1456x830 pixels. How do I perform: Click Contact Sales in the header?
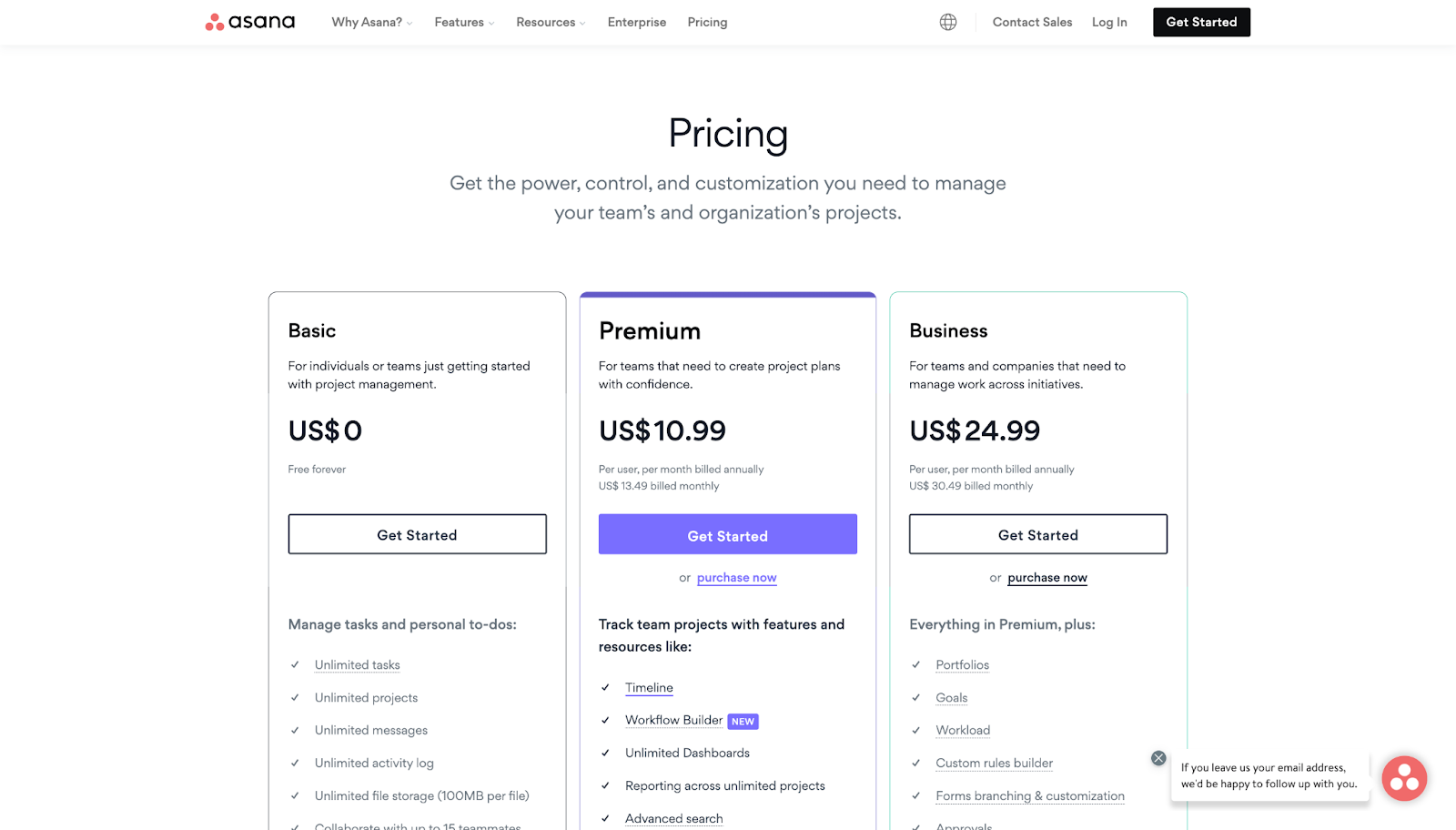tap(1032, 22)
